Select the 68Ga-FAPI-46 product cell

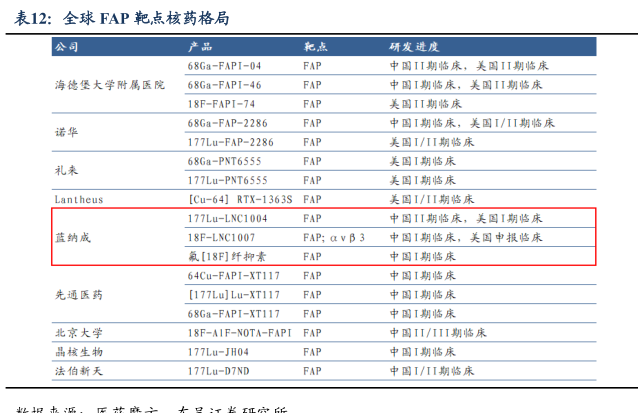224,85
